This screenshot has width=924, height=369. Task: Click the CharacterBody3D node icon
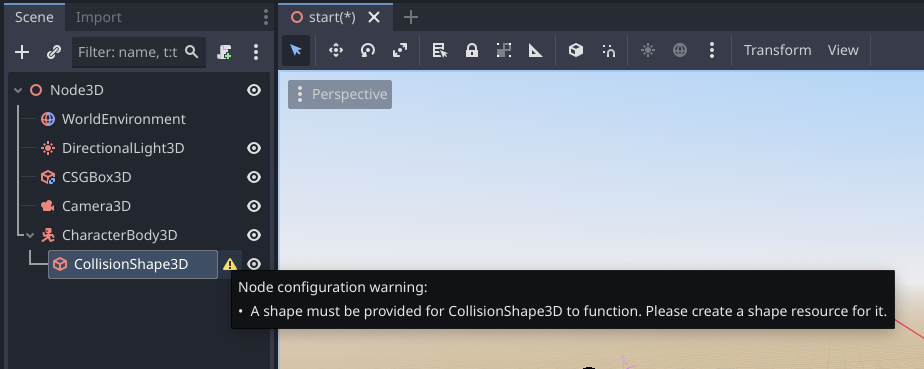point(48,235)
